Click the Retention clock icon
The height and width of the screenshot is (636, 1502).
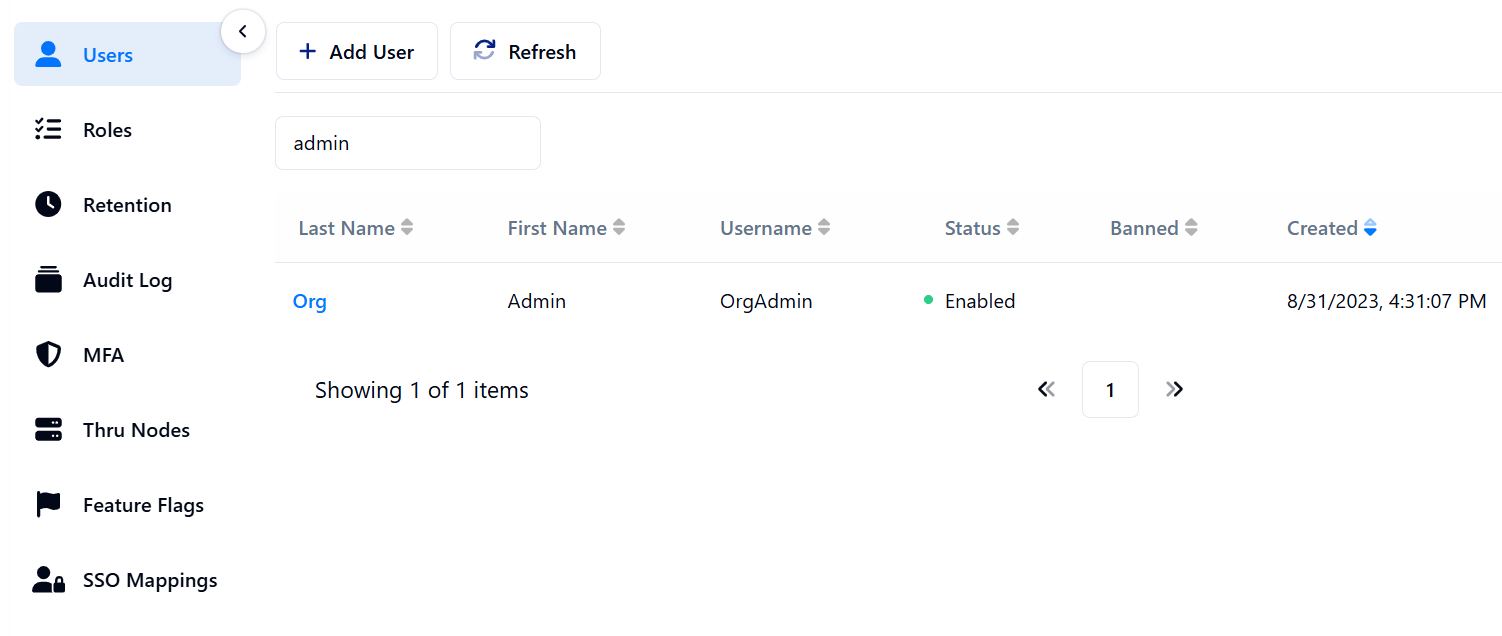tap(48, 205)
